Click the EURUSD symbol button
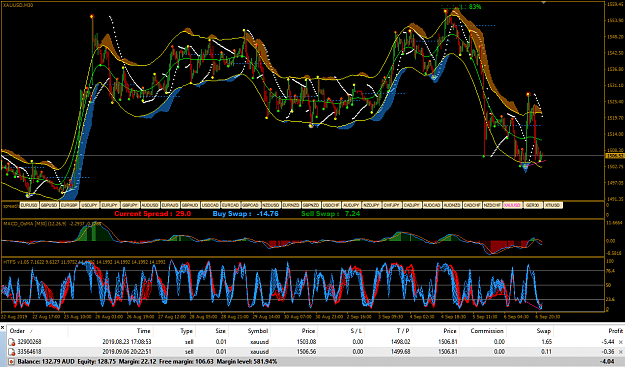Image resolution: width=625 pixels, height=367 pixels. pyautogui.click(x=29, y=205)
